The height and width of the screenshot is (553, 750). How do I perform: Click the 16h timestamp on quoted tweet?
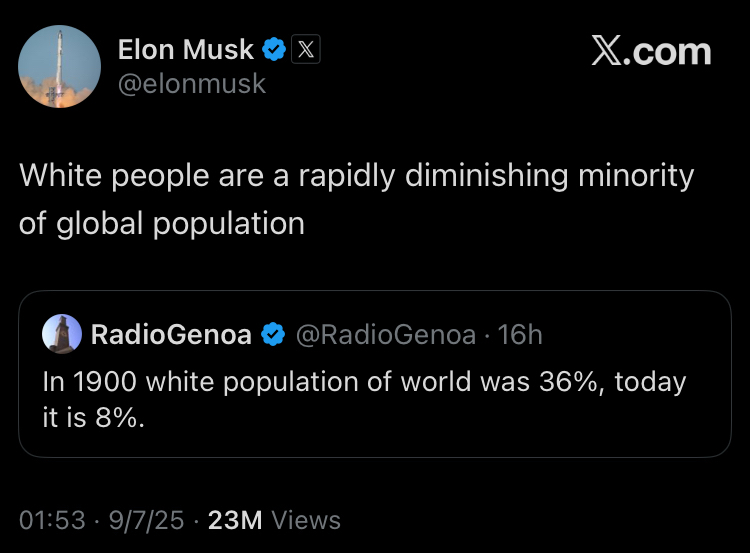click(520, 334)
